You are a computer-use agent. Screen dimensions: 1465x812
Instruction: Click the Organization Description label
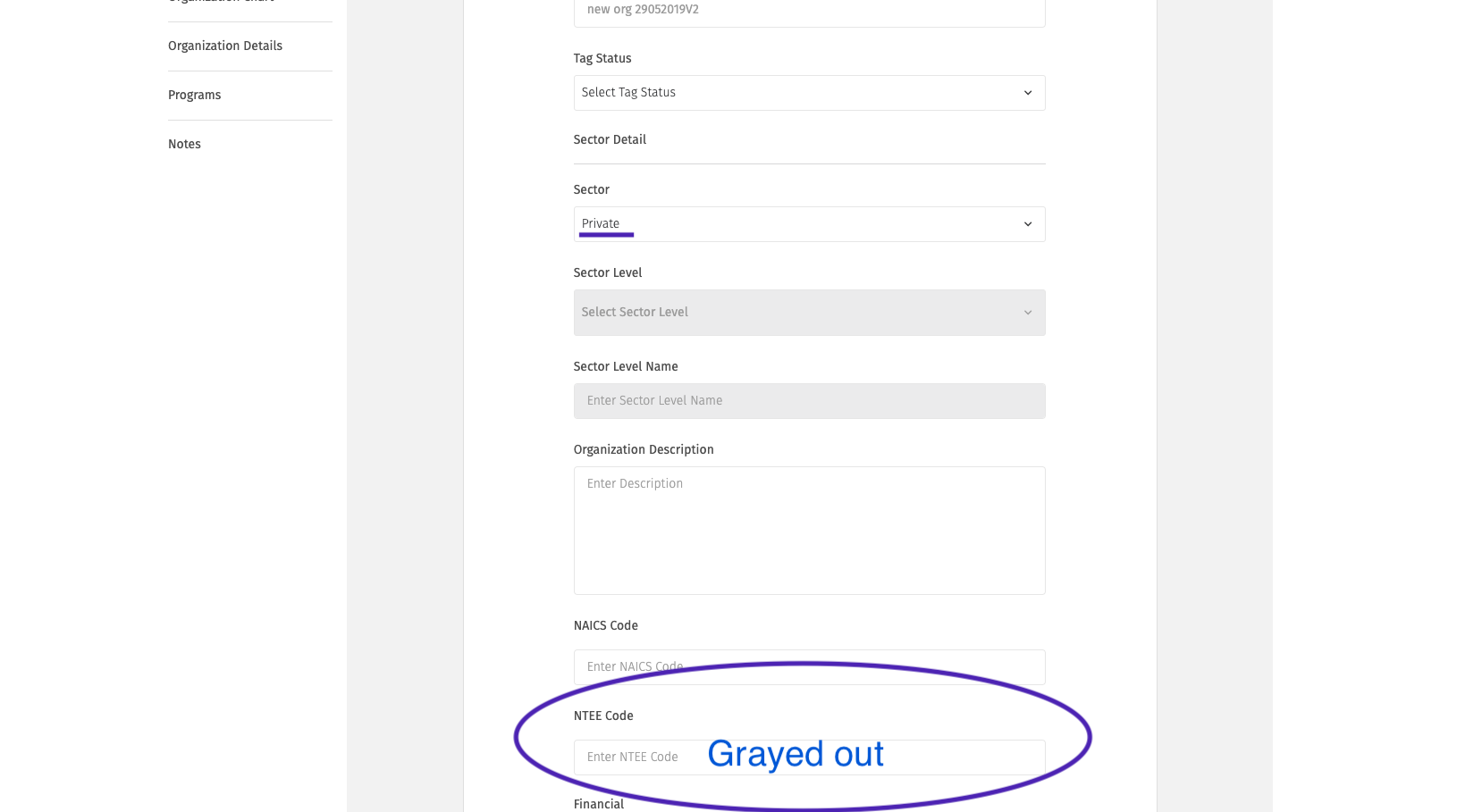tap(644, 449)
